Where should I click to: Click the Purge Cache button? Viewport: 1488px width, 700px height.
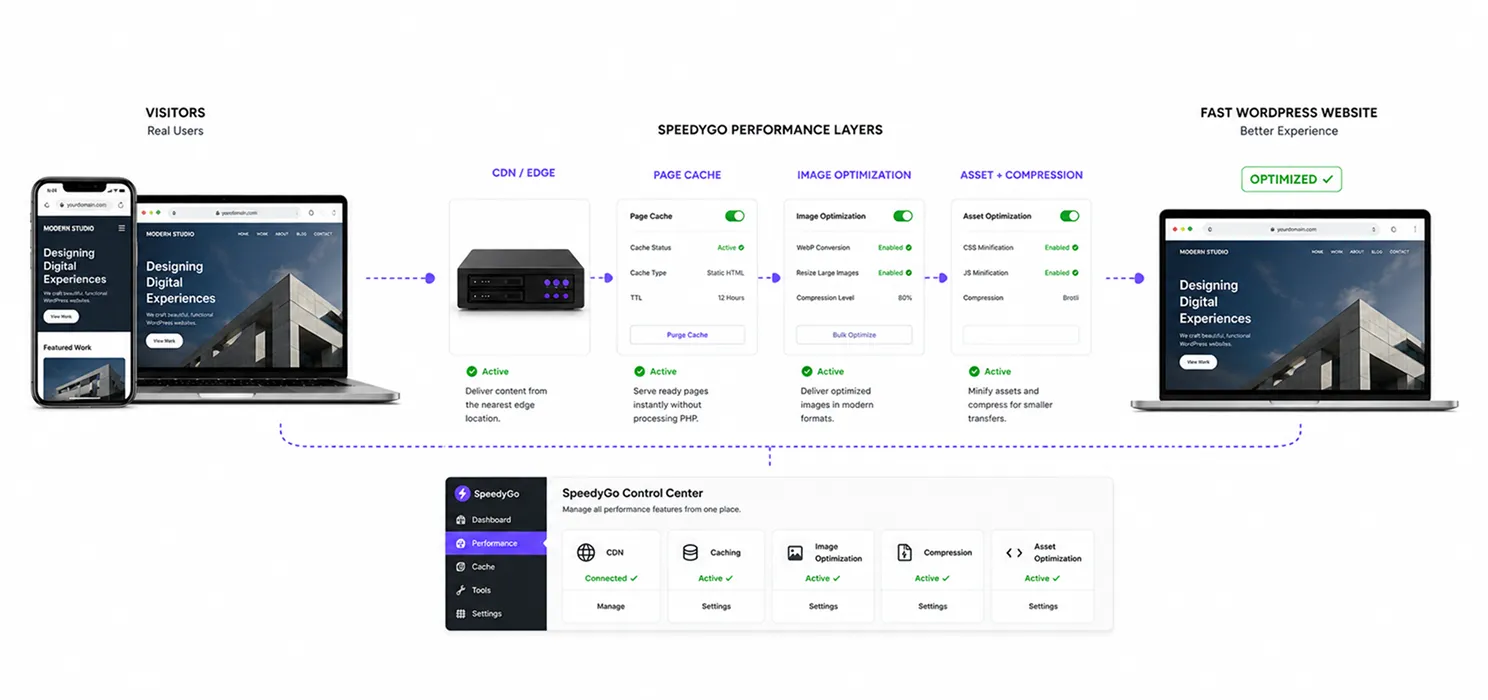point(687,335)
